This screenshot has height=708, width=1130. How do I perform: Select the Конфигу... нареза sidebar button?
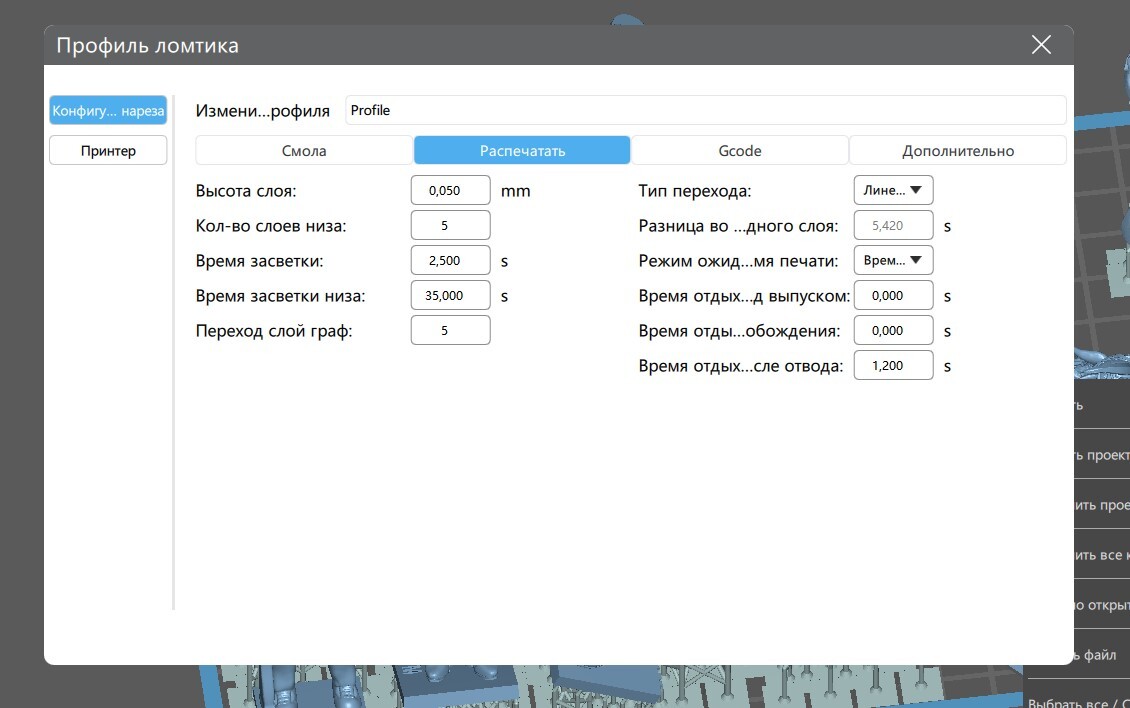tap(108, 110)
